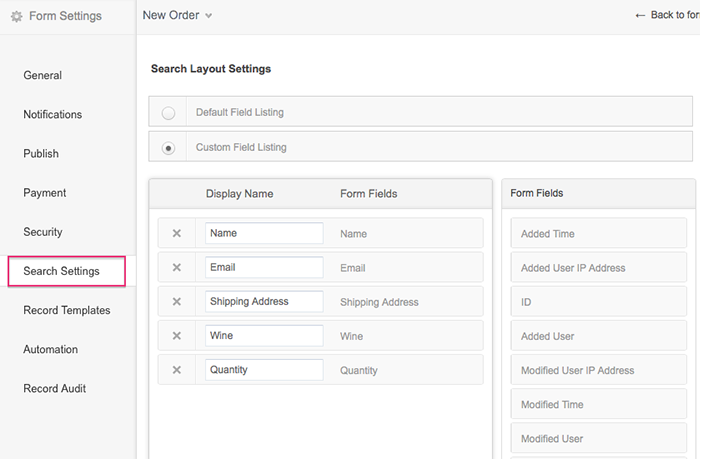The height and width of the screenshot is (459, 708).
Task: Remove the Wine field with X icon
Action: point(177,336)
